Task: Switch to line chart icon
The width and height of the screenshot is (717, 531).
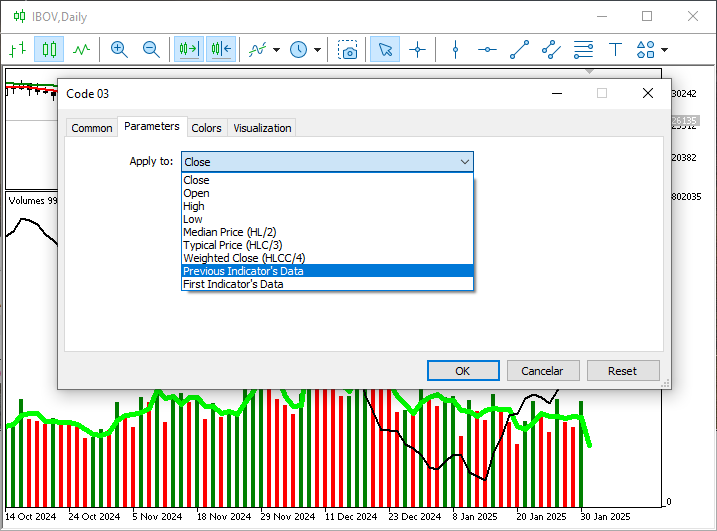Action: pyautogui.click(x=81, y=49)
